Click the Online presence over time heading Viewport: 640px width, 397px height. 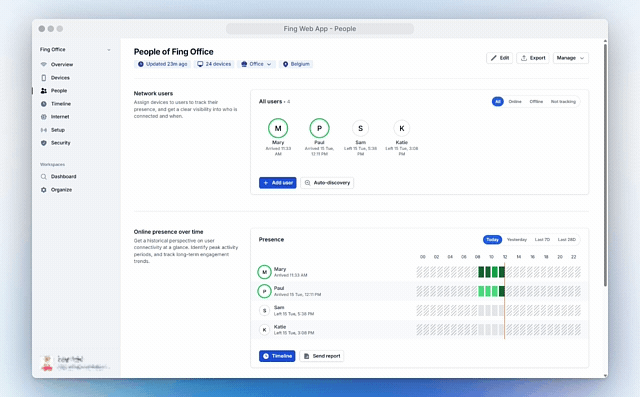169,232
